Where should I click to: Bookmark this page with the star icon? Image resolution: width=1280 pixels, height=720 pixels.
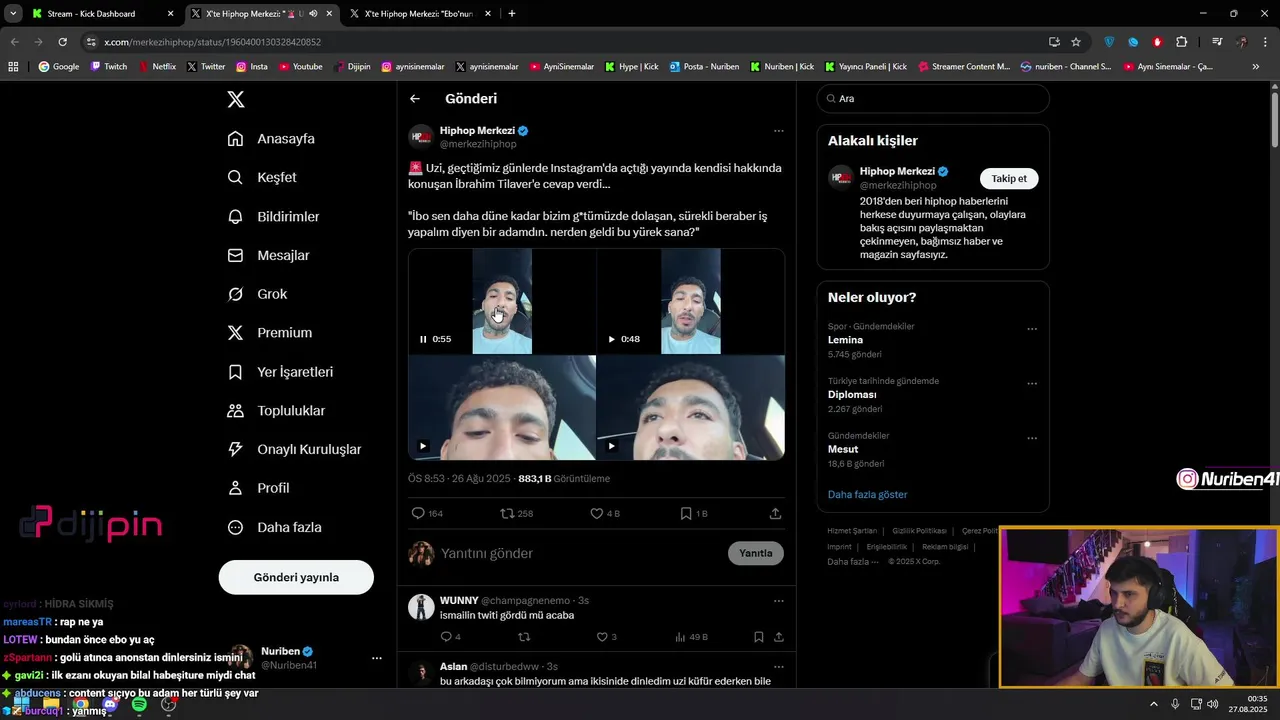pos(1076,42)
